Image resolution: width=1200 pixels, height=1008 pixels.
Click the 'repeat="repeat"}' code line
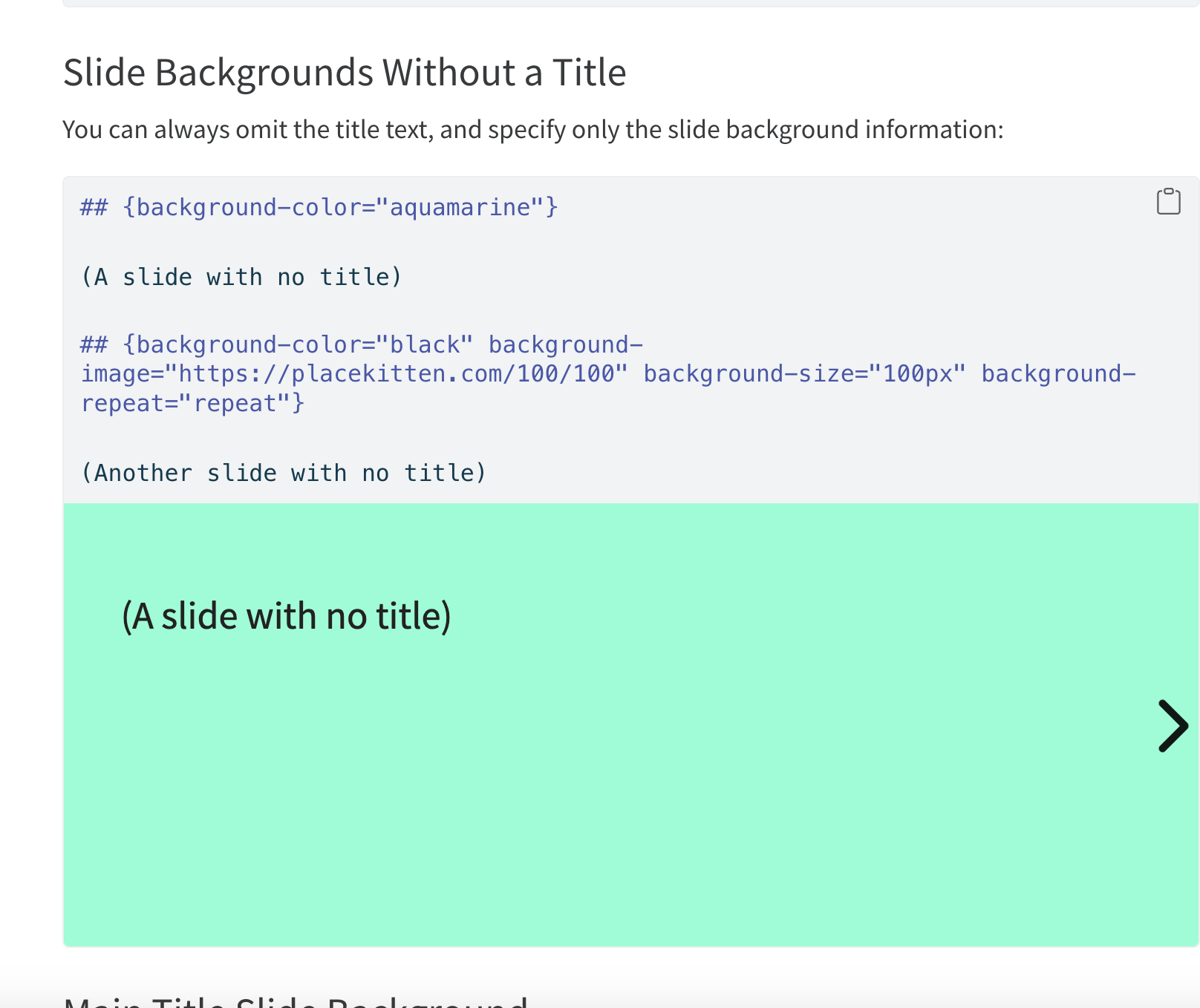click(x=192, y=403)
